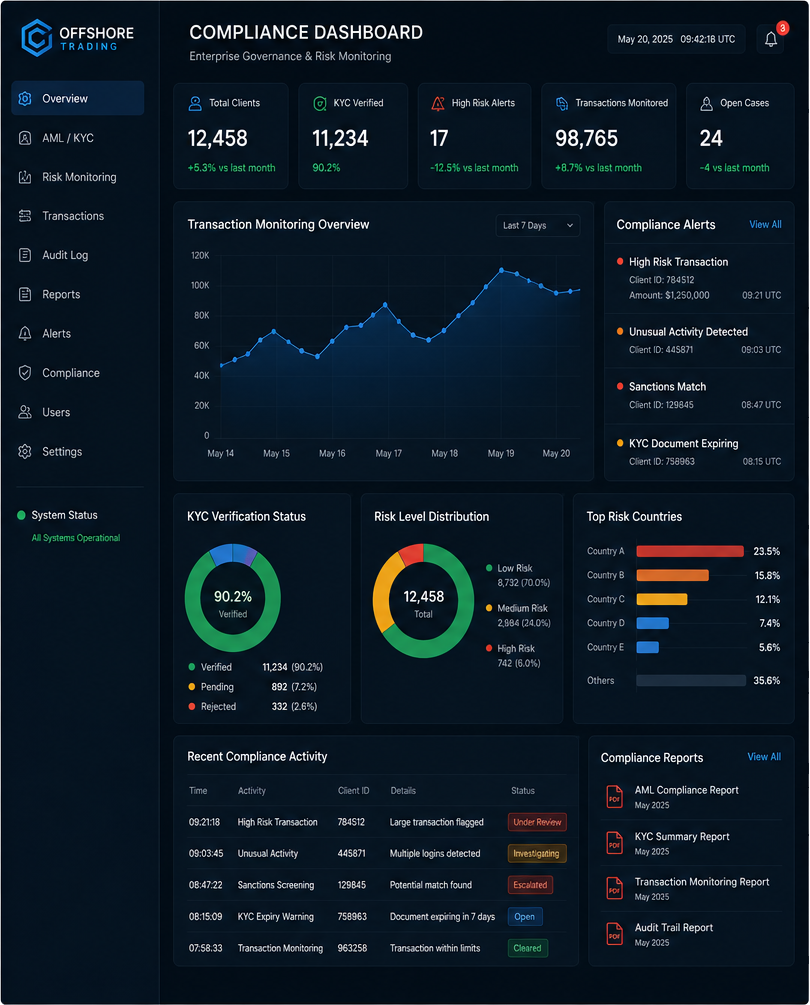The width and height of the screenshot is (810, 1005).
Task: Open the AML Compliance Report PDF icon
Action: [615, 797]
